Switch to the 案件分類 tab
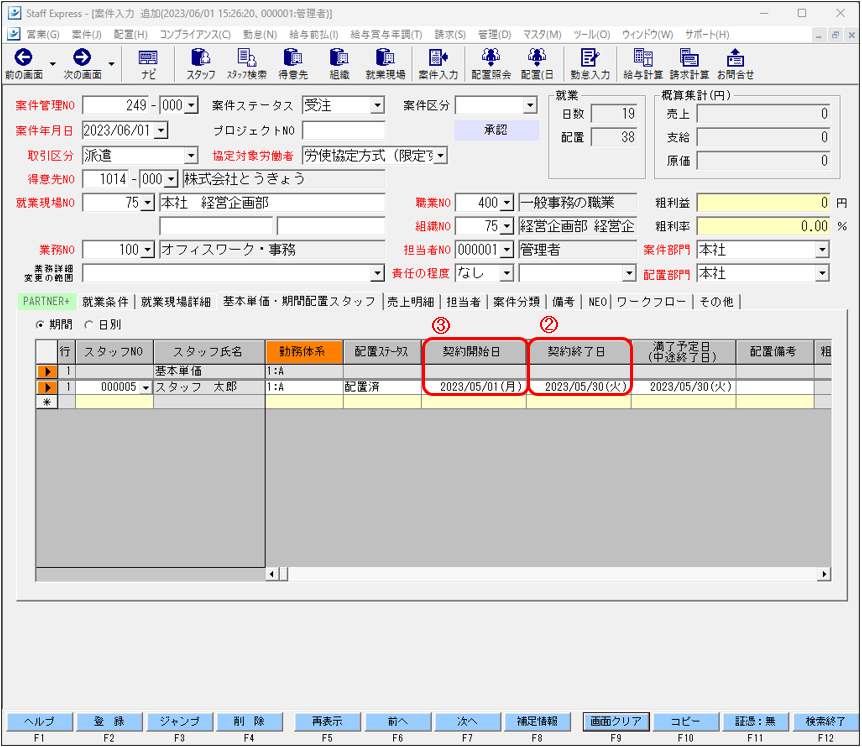The height and width of the screenshot is (747, 862). (x=516, y=302)
